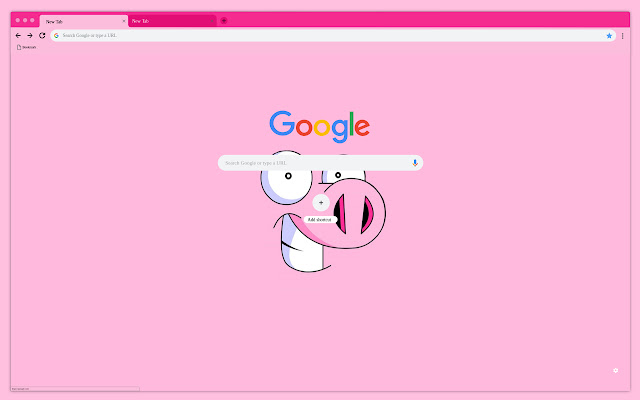The image size is (640, 400).
Task: Click the maximize window dot
Action: 32,20
